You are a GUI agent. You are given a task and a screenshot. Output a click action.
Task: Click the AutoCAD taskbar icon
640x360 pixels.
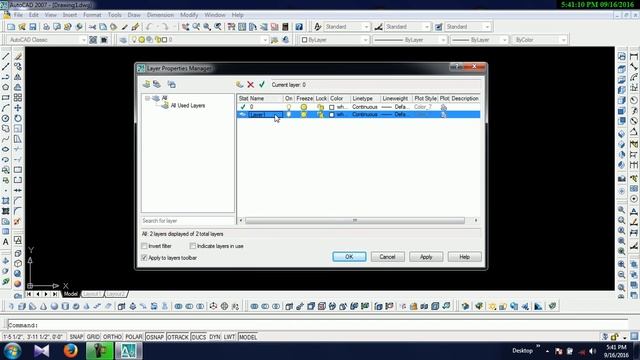tap(128, 351)
